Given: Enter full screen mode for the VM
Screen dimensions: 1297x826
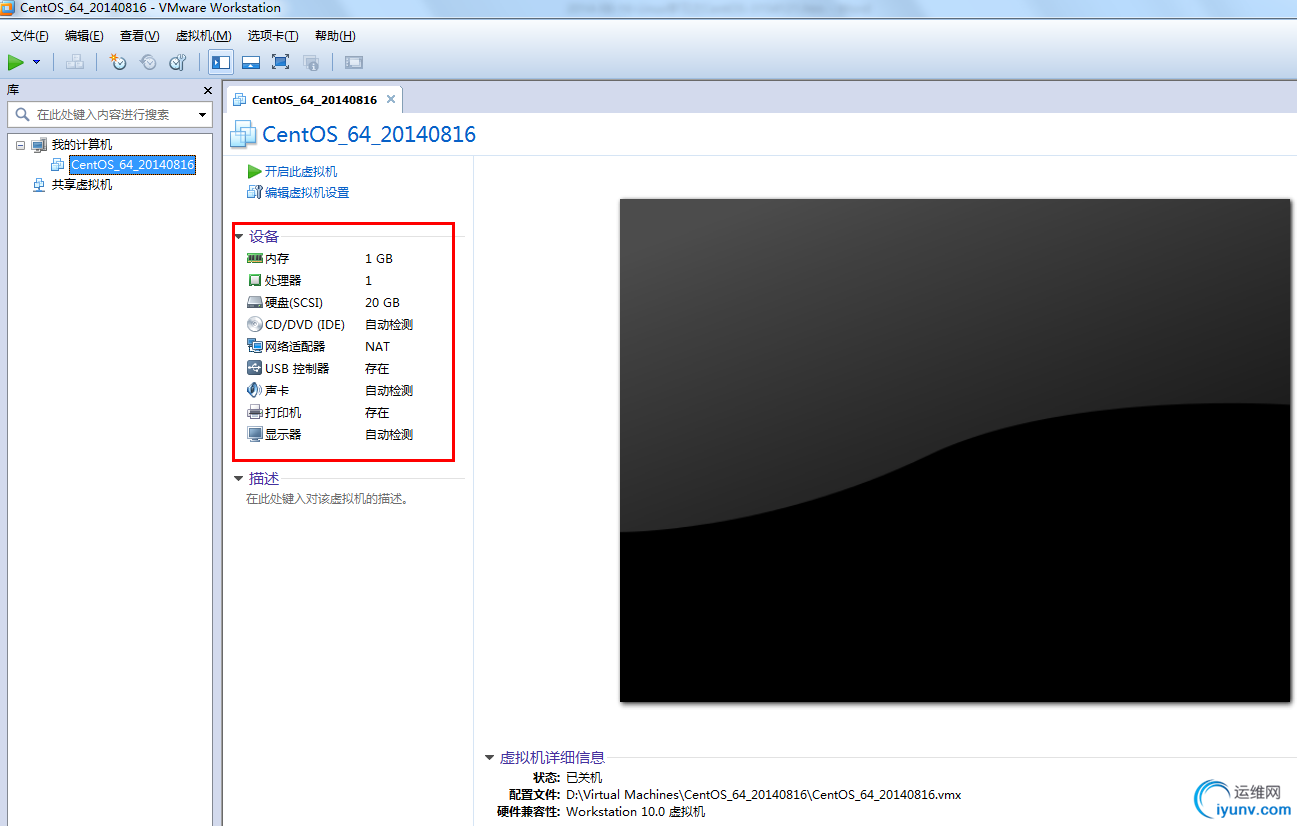Looking at the screenshot, I should click(281, 62).
